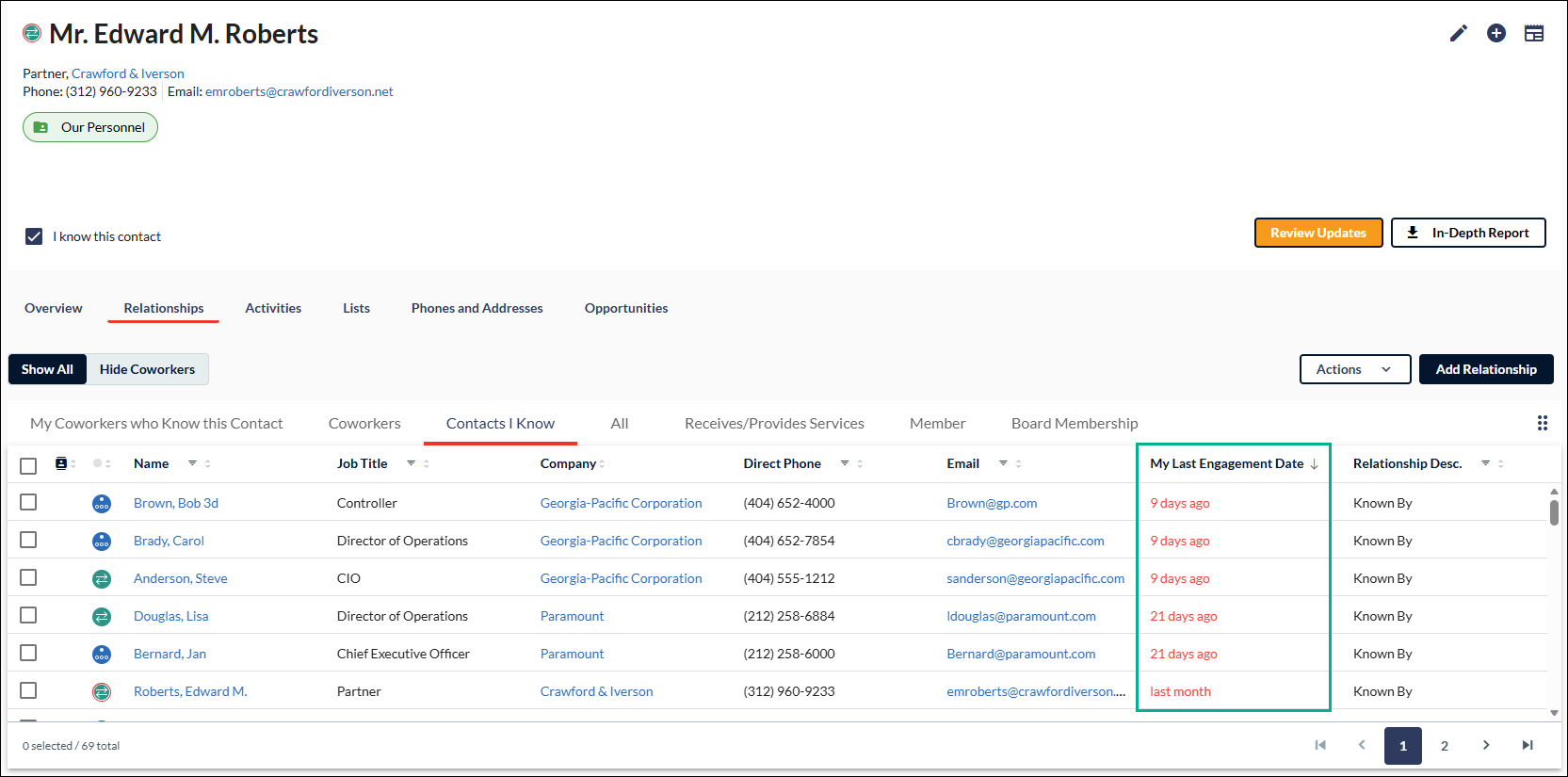Sort by the Name column sort arrows
Image resolution: width=1568 pixels, height=777 pixels.
coord(208,463)
